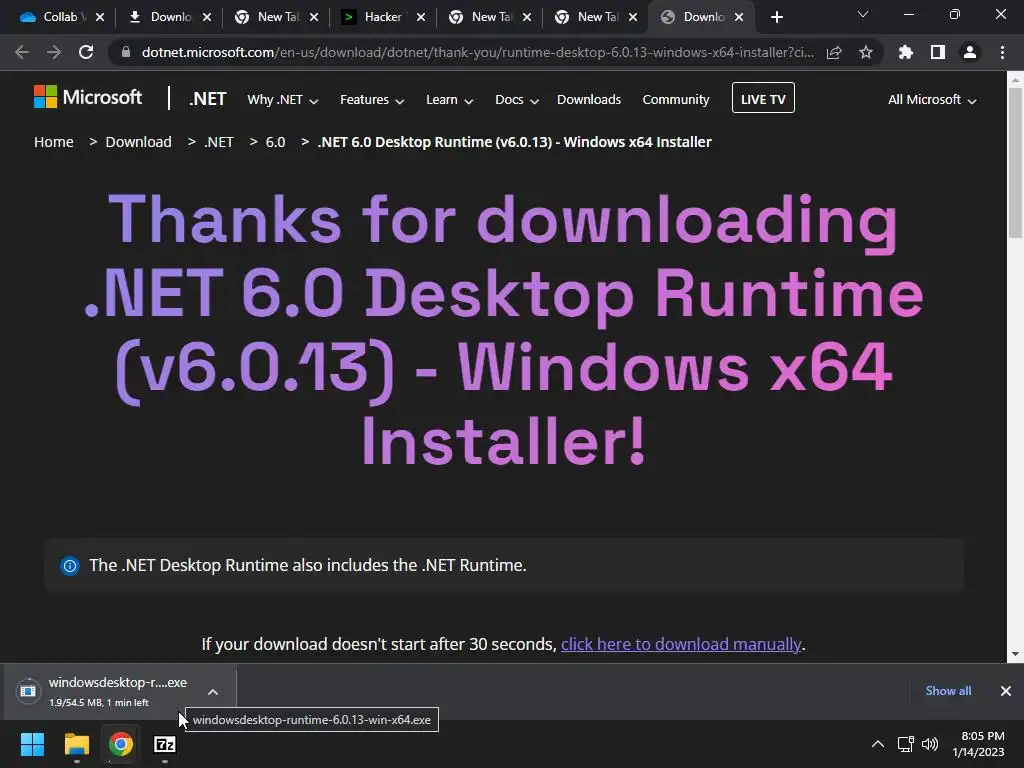
Task: Open the Windows Start menu
Action: (x=32, y=744)
